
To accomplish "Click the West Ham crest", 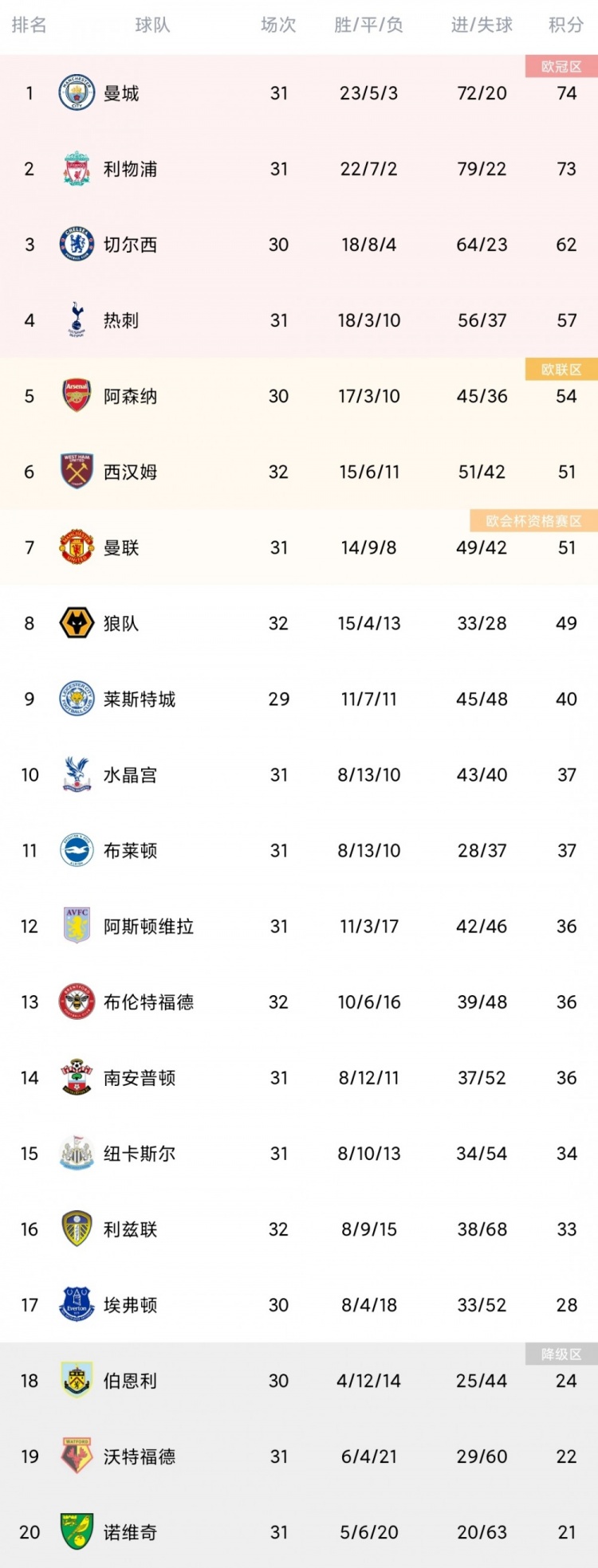I will click(77, 472).
